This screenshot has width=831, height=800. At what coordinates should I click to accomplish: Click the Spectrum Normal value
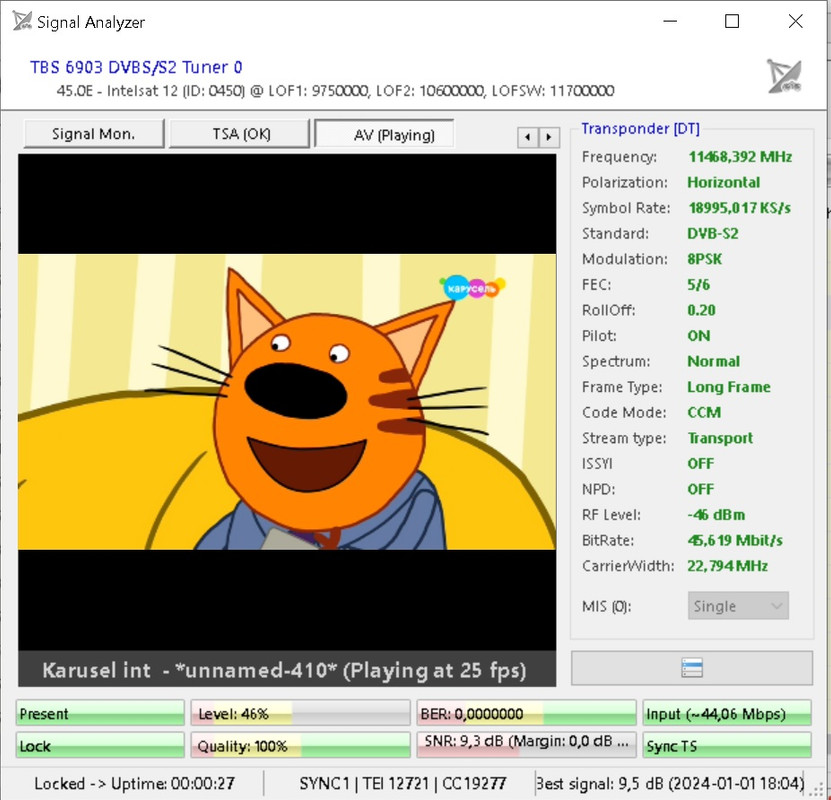pyautogui.click(x=713, y=361)
